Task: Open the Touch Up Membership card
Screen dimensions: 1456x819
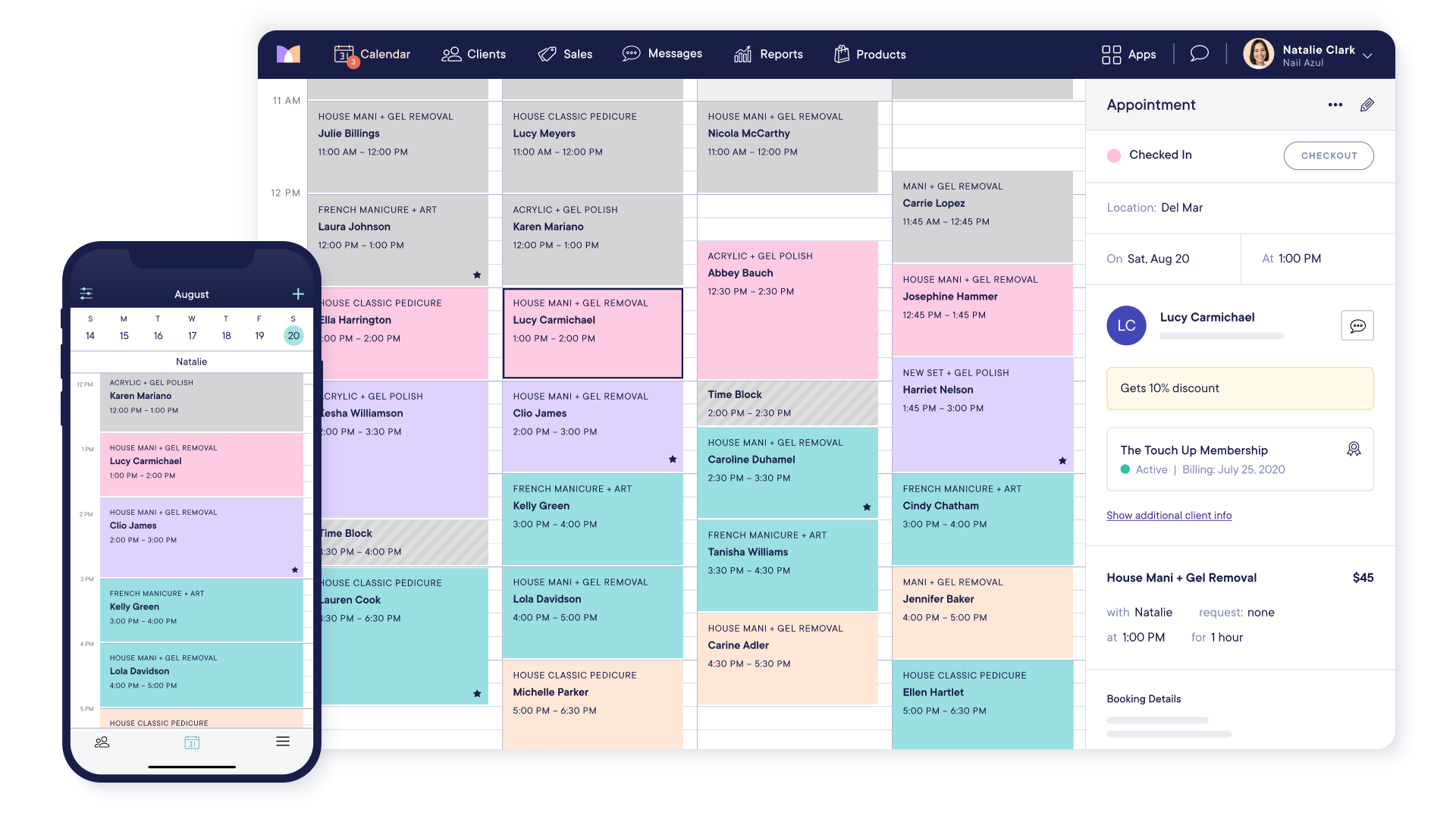Action: [1240, 460]
